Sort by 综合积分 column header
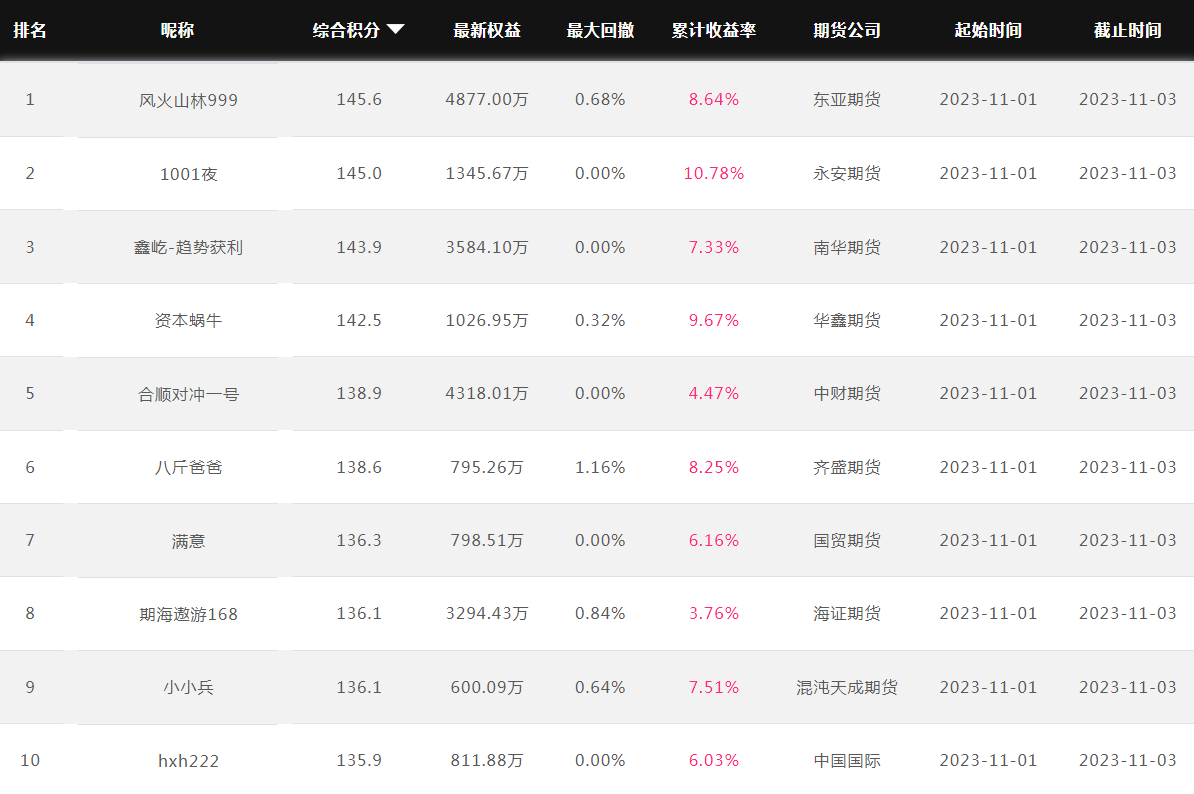1194x794 pixels. [x=346, y=30]
